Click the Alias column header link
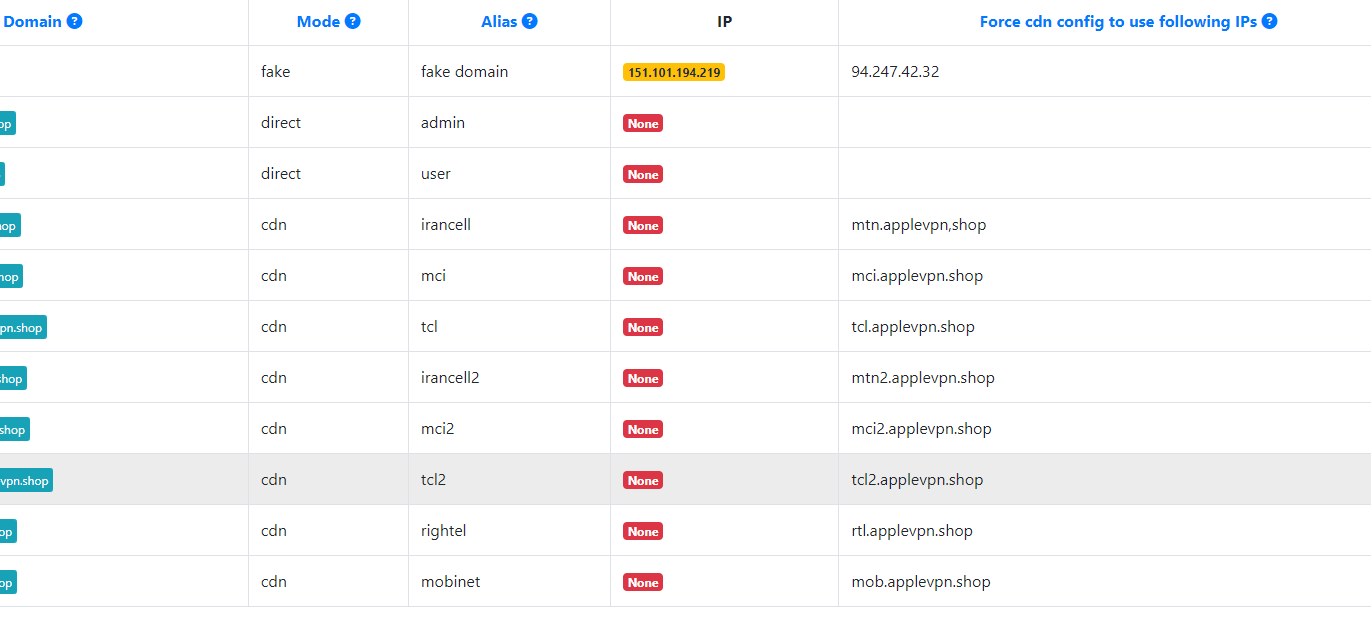1371x622 pixels. (499, 21)
